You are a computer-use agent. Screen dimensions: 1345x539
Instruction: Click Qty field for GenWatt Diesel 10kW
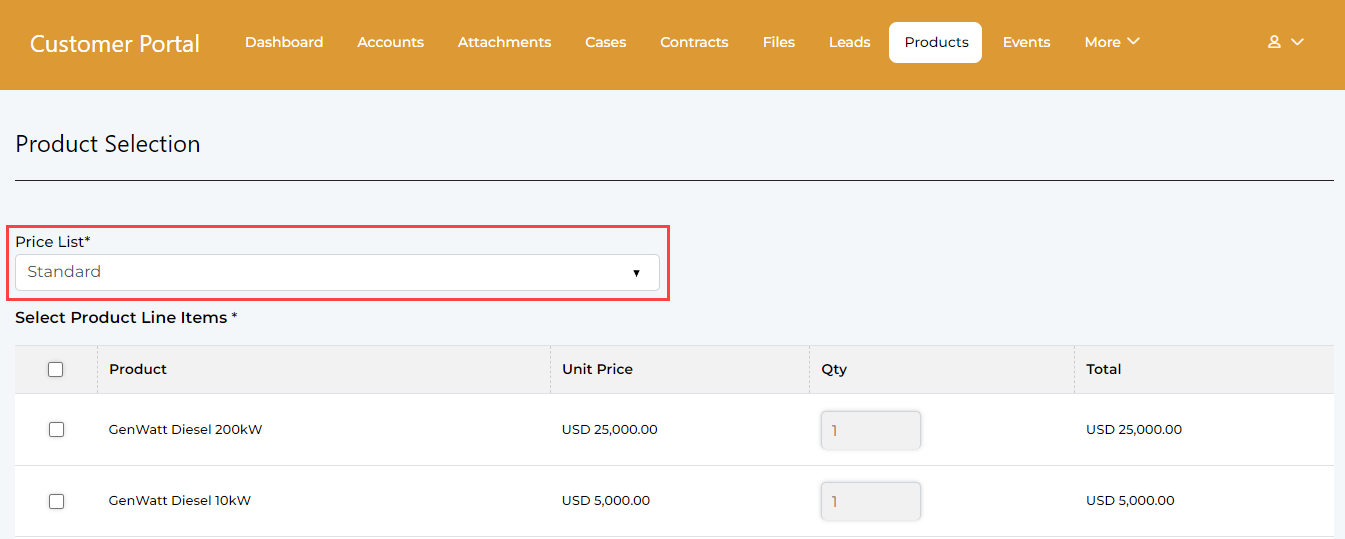coord(870,501)
